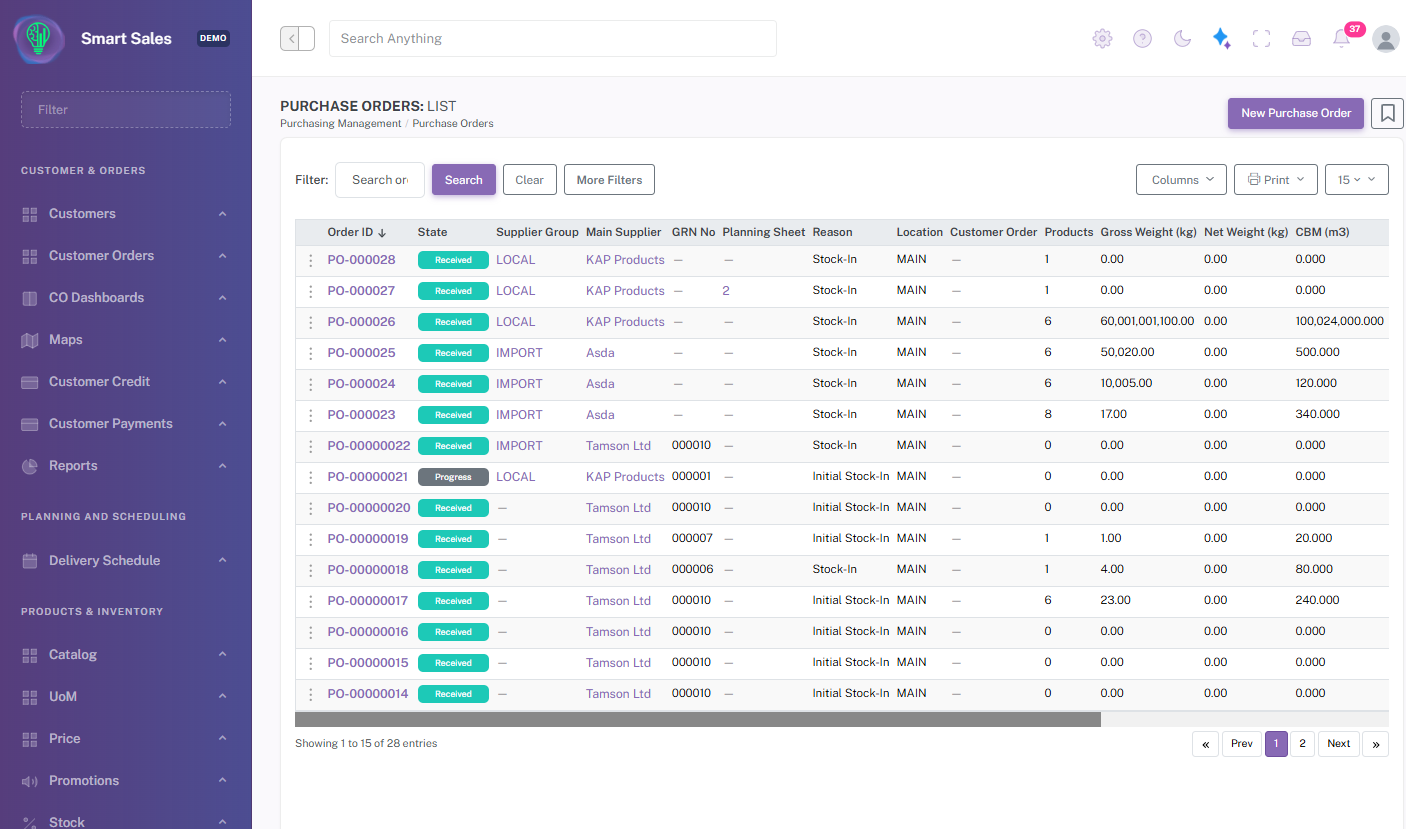Collapse sidebar with the arrow toggle
This screenshot has height=829, width=1406.
(x=297, y=38)
